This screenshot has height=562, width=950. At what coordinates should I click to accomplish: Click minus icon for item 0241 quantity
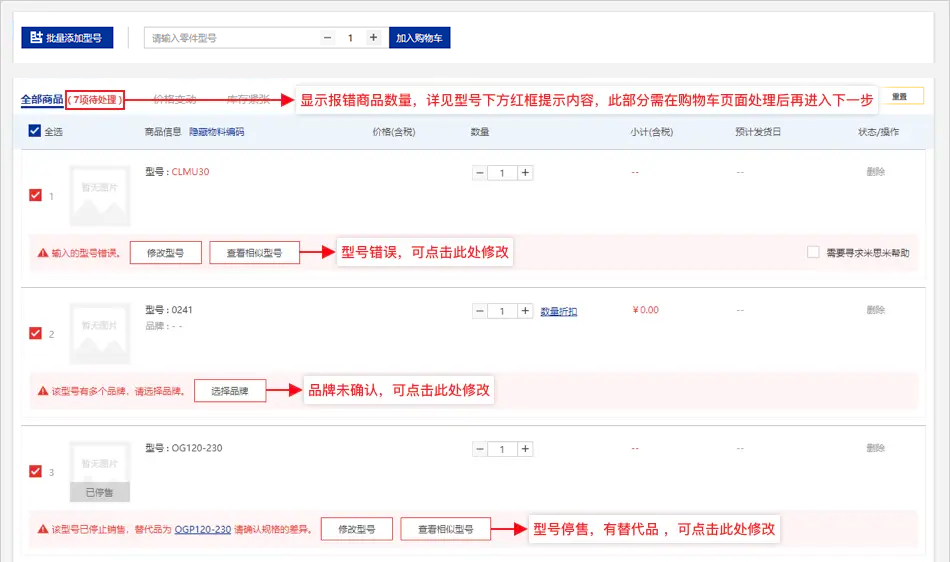click(480, 311)
